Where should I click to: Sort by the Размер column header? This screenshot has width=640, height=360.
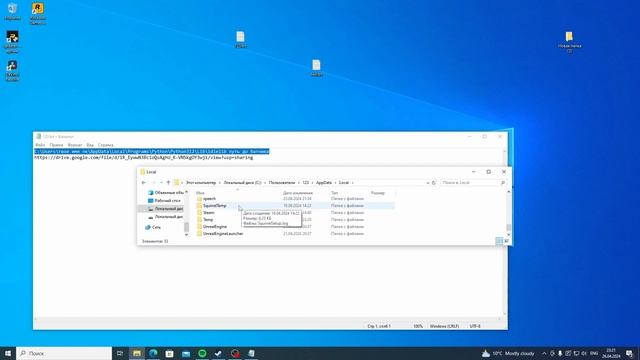point(378,193)
